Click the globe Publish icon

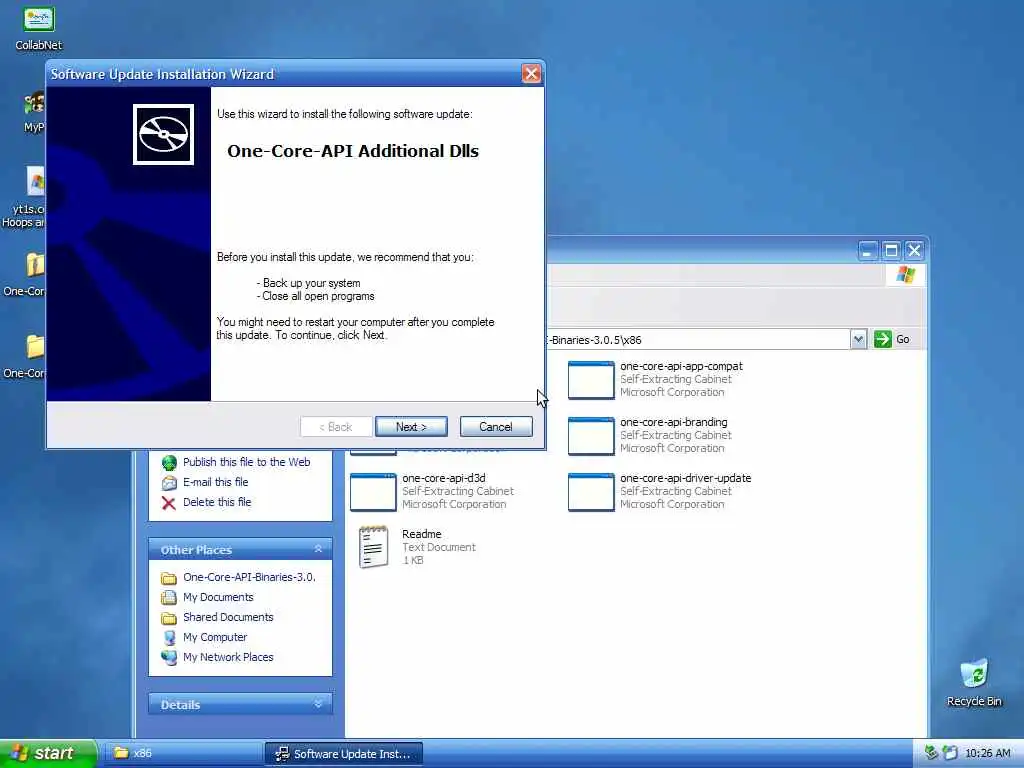169,462
